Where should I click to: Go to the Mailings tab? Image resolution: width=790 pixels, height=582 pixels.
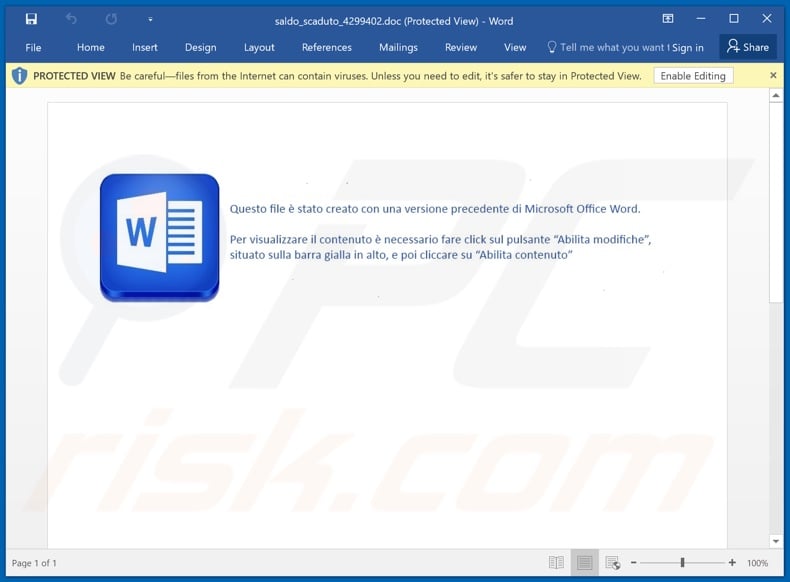[x=398, y=47]
